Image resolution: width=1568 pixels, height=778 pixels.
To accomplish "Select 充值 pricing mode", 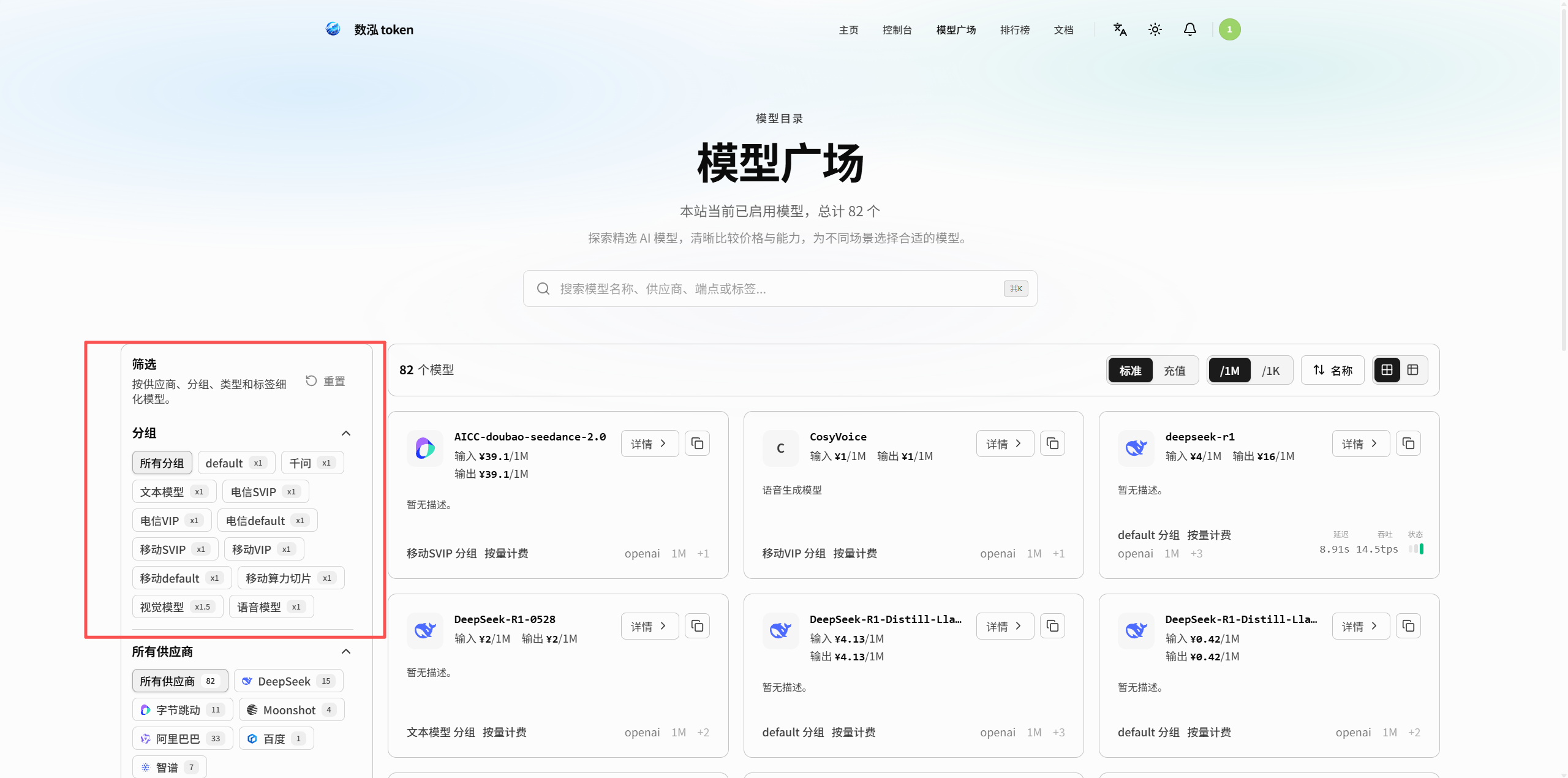I will pyautogui.click(x=1174, y=371).
